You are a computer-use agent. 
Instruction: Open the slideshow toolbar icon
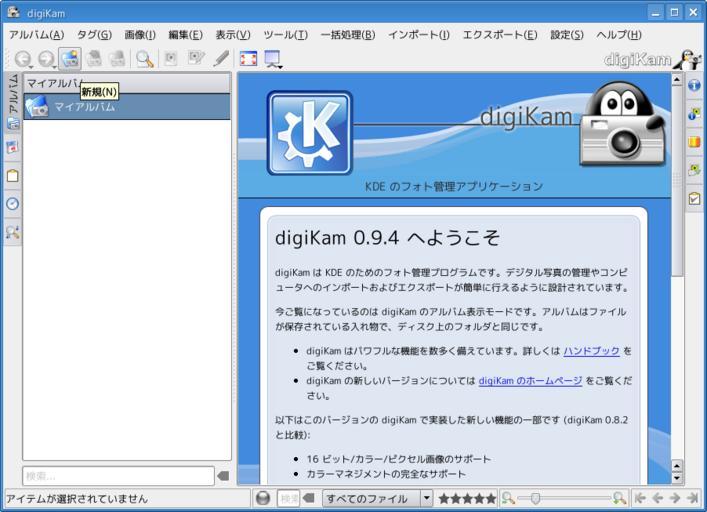tap(272, 59)
